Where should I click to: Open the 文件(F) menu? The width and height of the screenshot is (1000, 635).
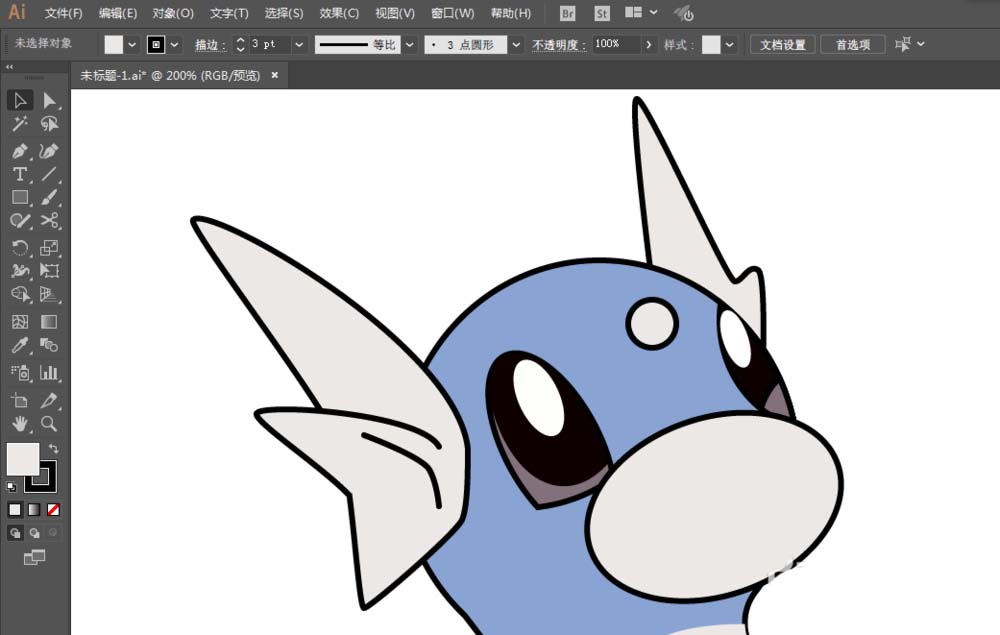pos(63,13)
